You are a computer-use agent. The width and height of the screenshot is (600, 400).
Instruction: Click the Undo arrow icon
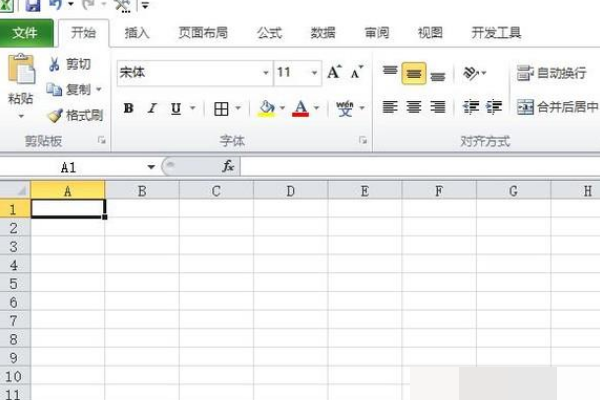(55, 5)
